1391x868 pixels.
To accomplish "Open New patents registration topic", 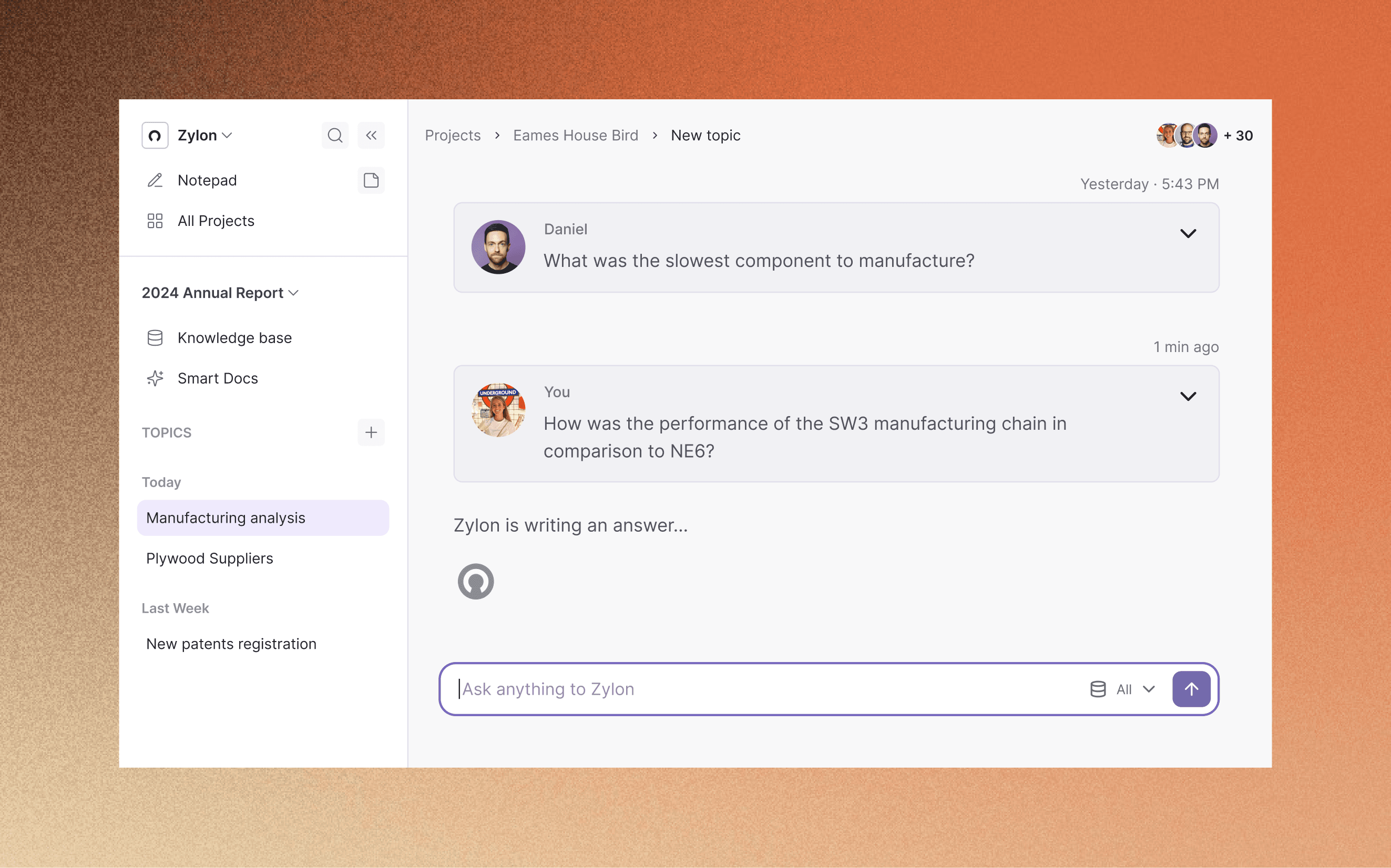I will pyautogui.click(x=231, y=644).
